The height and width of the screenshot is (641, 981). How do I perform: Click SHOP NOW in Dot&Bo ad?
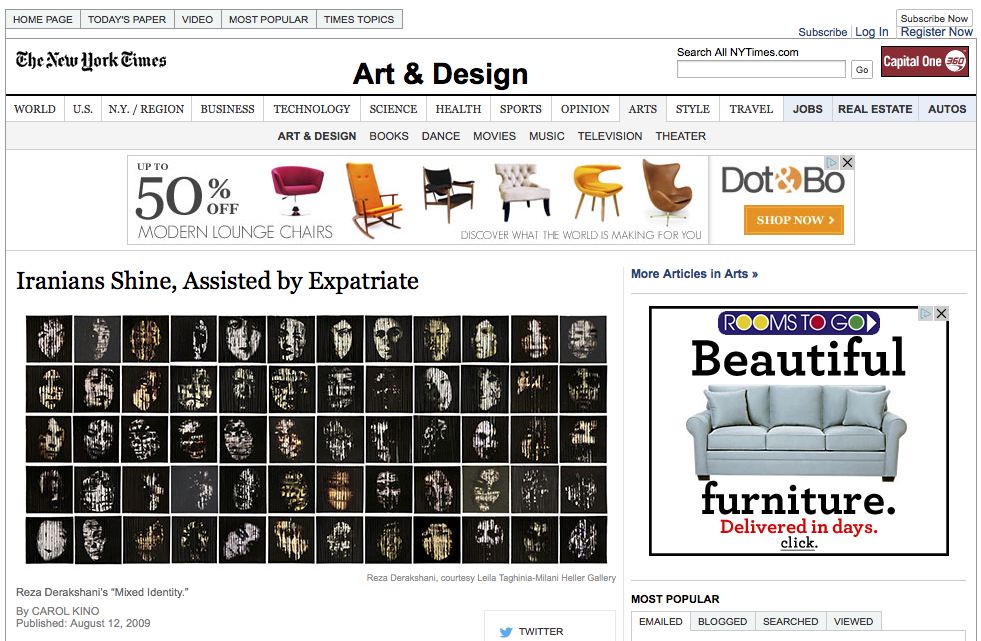pyautogui.click(x=794, y=220)
